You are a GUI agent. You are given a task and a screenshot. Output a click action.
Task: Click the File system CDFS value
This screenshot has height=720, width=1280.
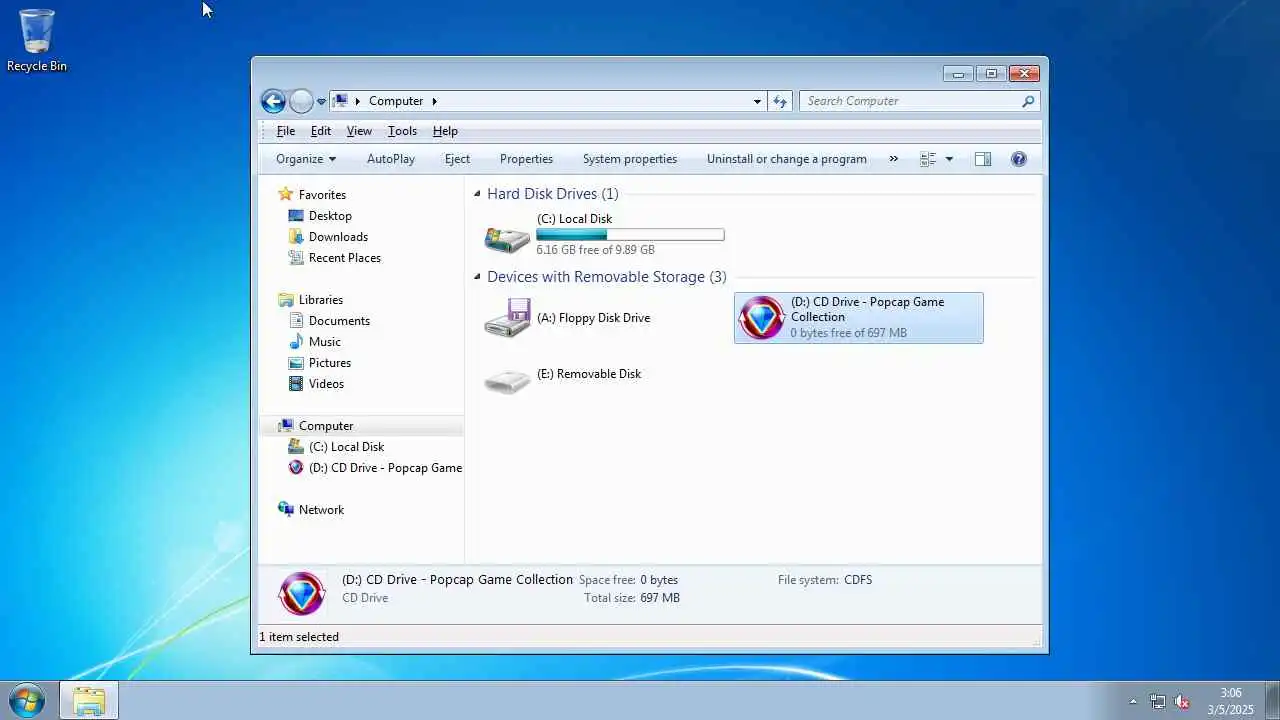point(858,580)
